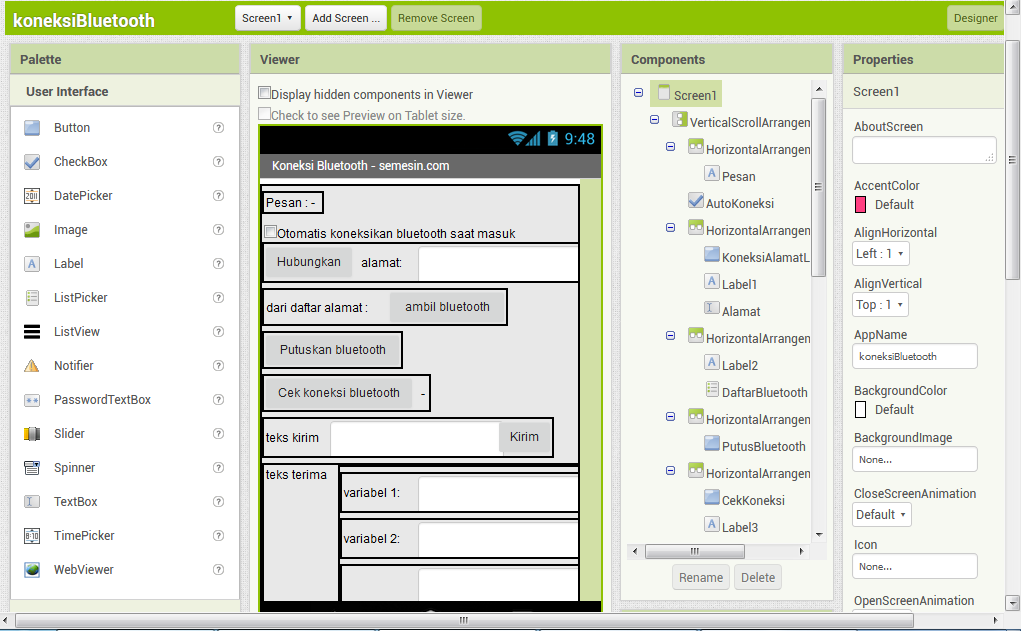This screenshot has height=631, width=1021.
Task: Select the Button component icon in Palette
Action: point(32,128)
